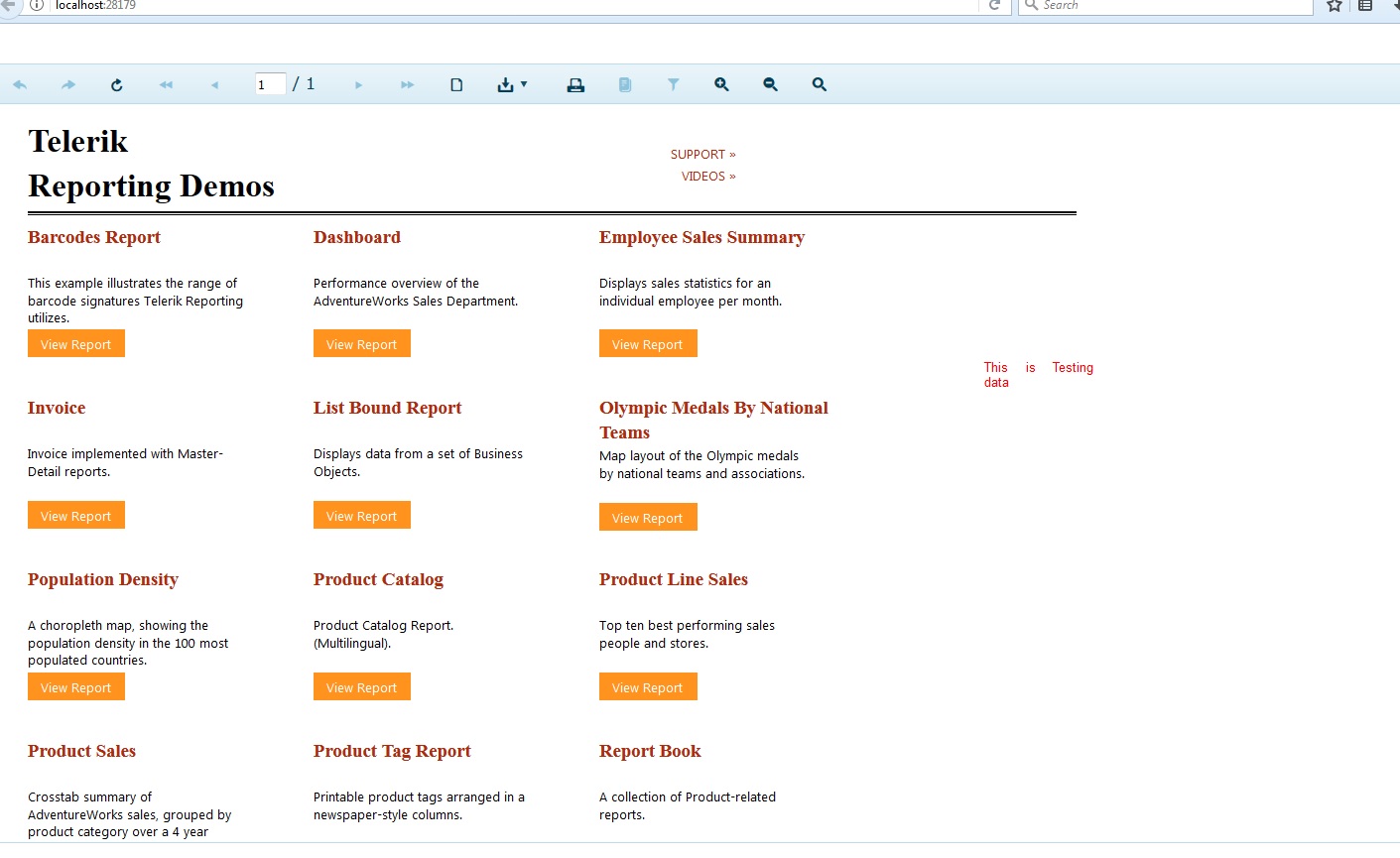The height and width of the screenshot is (858, 1400).
Task: Jump to the last report page
Action: tap(408, 85)
